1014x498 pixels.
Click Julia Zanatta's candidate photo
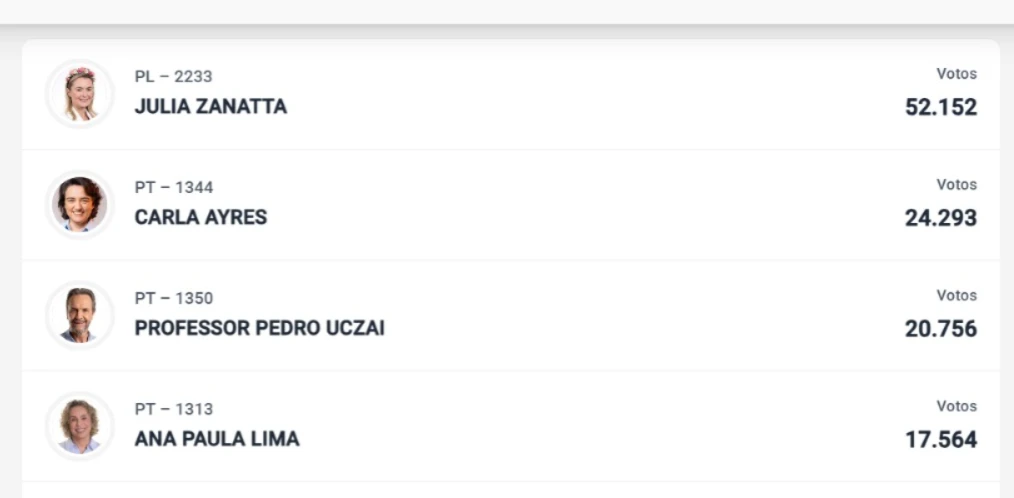tap(80, 94)
